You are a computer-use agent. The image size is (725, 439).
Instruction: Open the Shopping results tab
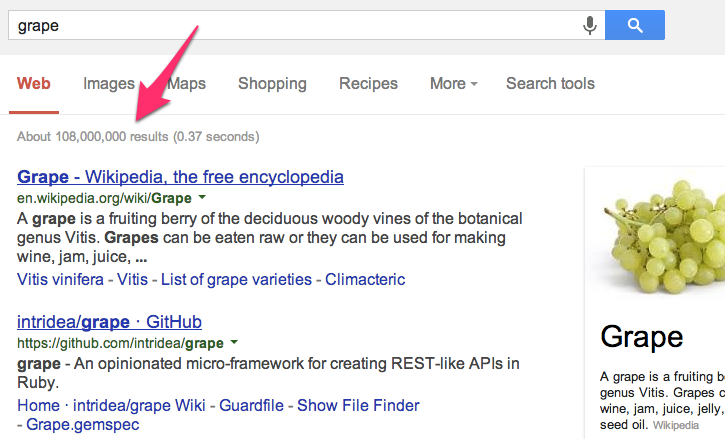[272, 84]
